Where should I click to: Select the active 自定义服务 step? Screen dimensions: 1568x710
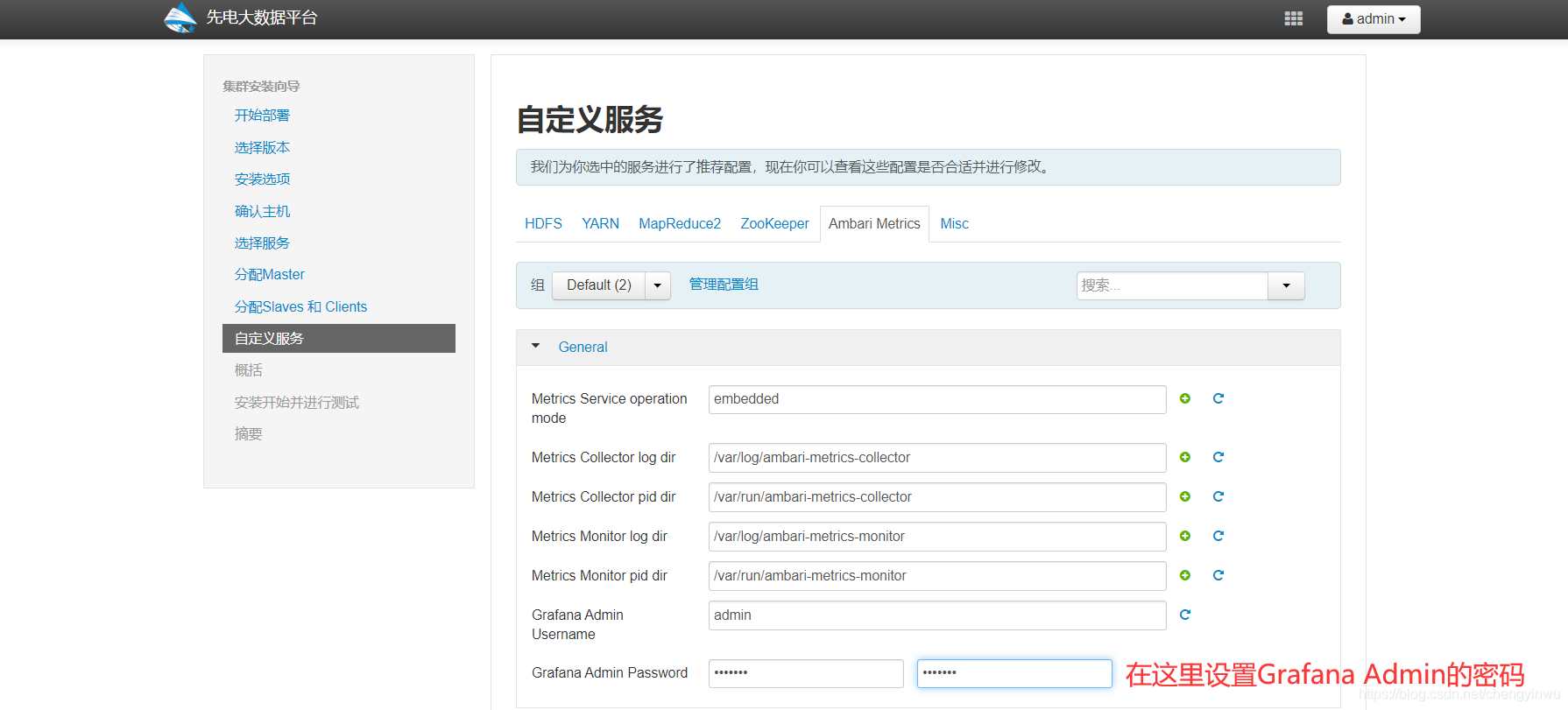339,339
